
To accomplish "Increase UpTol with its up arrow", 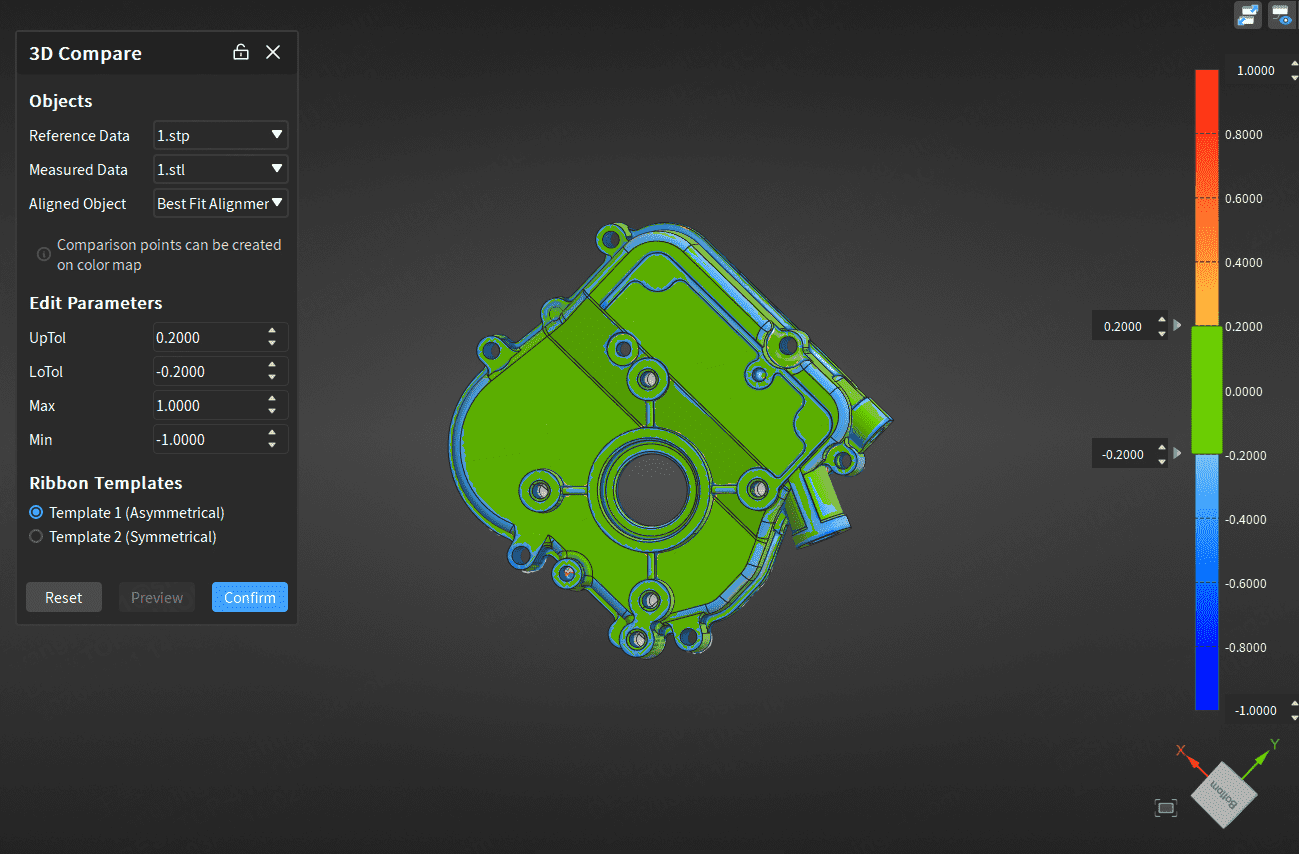I will tap(272, 331).
